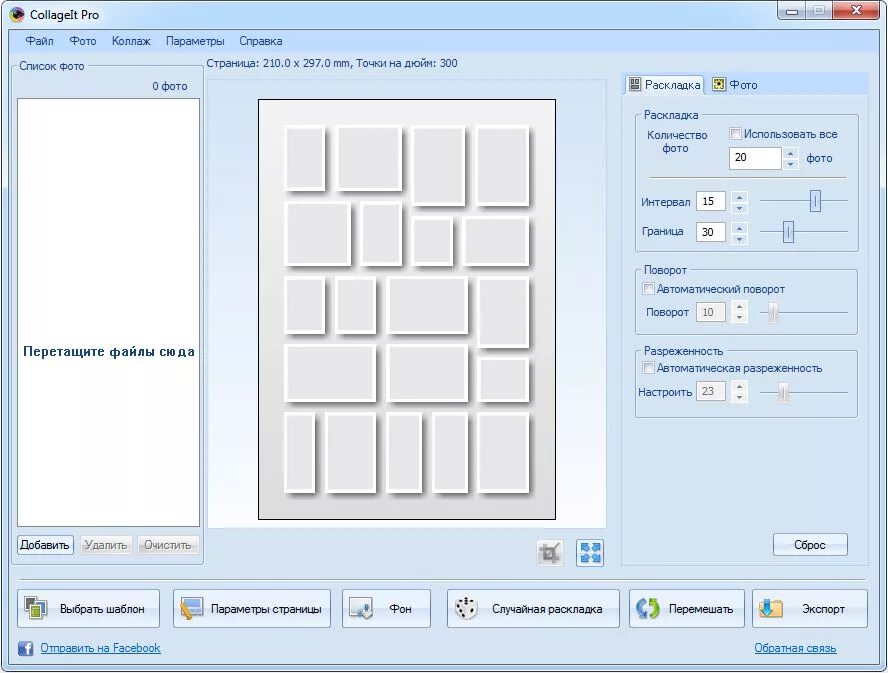Image resolution: width=888 pixels, height=673 pixels.
Task: Click the Перемешать button
Action: pos(686,608)
